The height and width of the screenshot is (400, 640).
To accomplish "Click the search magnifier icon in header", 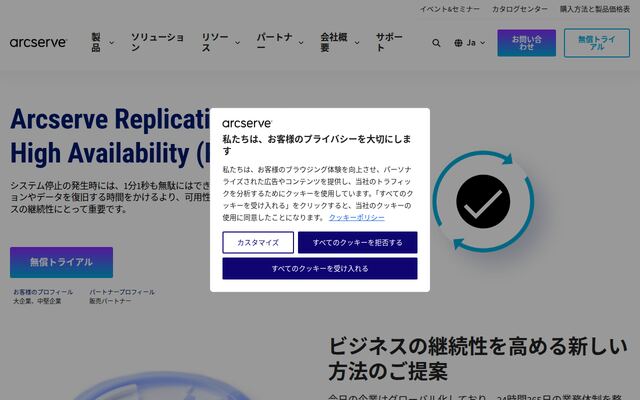I will 436,43.
